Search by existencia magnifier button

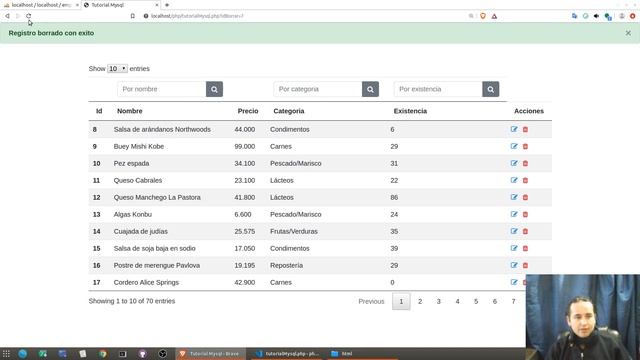pyautogui.click(x=491, y=89)
